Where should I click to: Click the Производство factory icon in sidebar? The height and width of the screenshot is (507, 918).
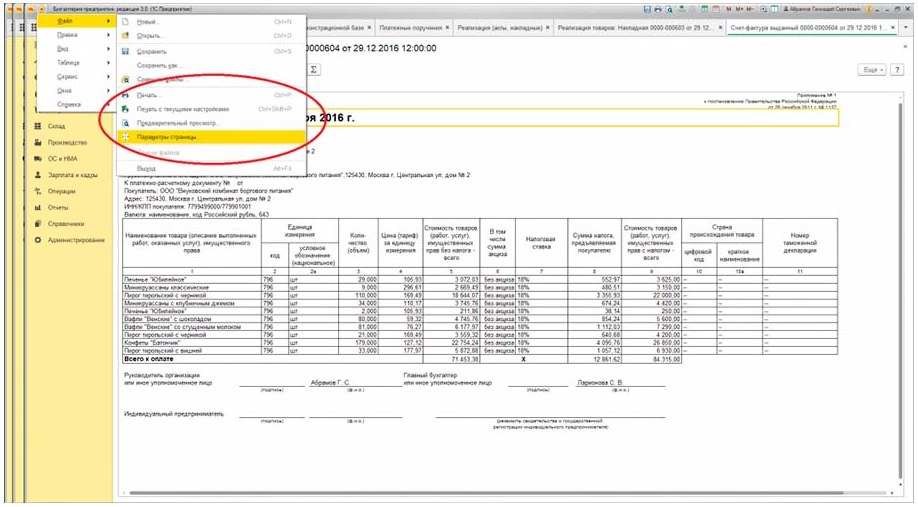pyautogui.click(x=38, y=142)
